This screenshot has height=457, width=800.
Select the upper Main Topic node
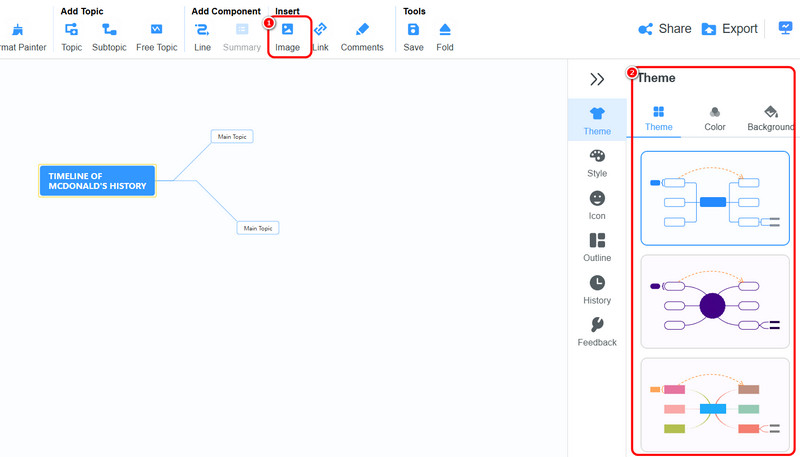[x=232, y=137]
